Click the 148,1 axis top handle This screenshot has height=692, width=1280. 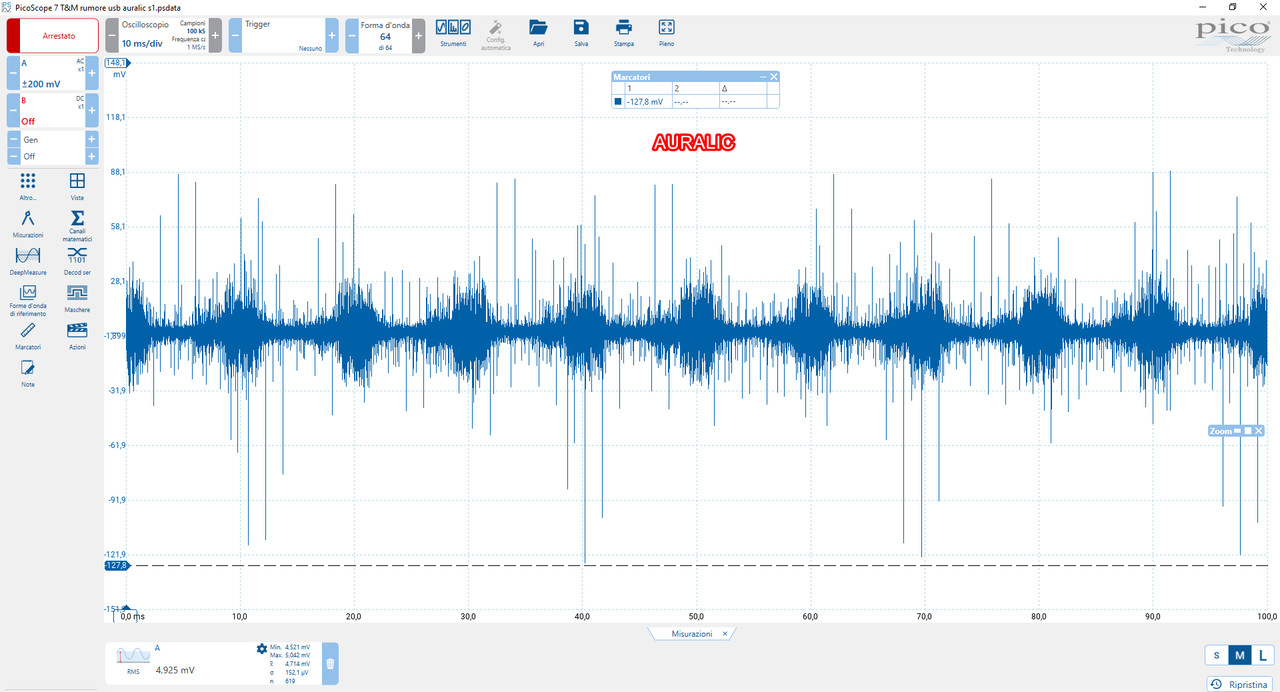coord(117,62)
